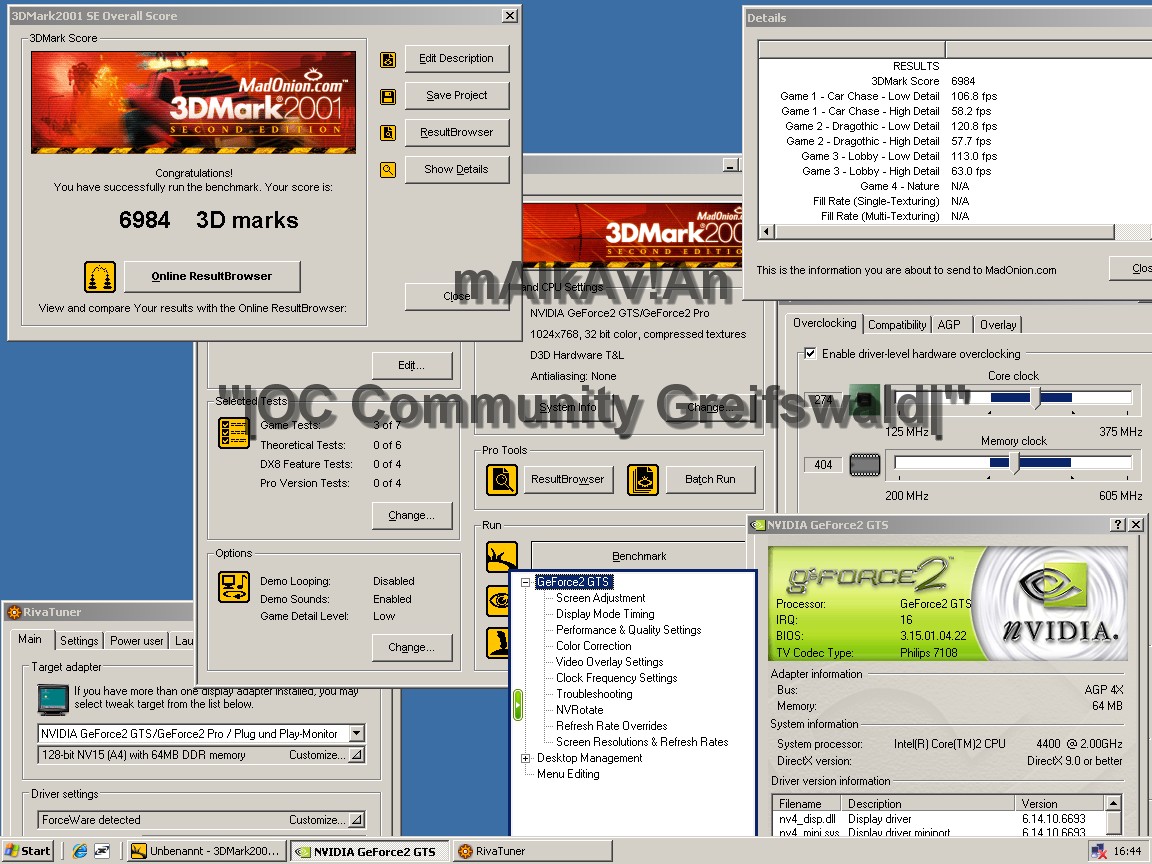Screen dimensions: 1152x864
Task: Select NVRotate tree item
Action: click(x=579, y=710)
